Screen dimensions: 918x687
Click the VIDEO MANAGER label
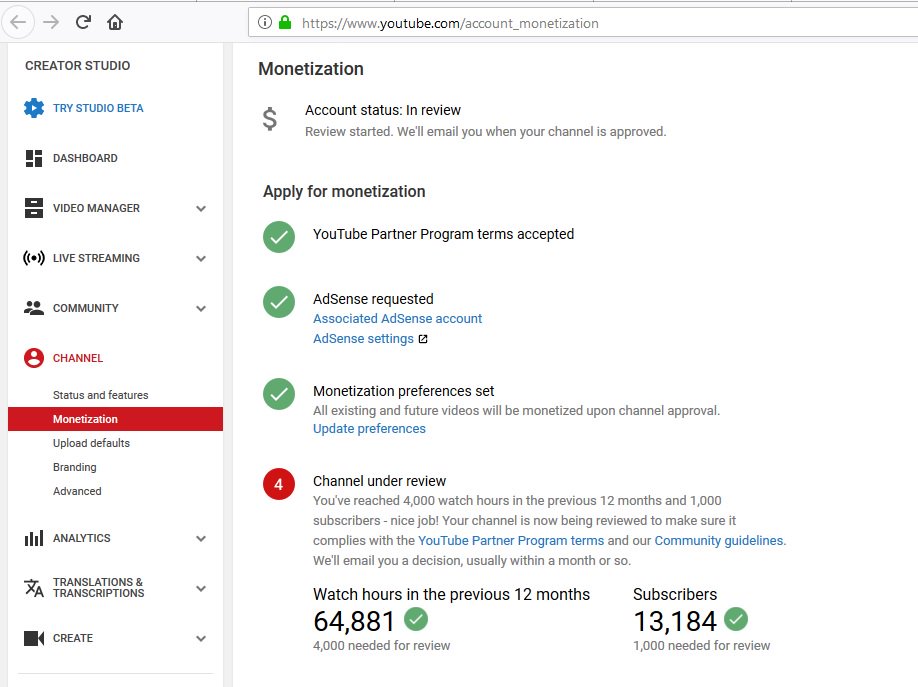[96, 208]
